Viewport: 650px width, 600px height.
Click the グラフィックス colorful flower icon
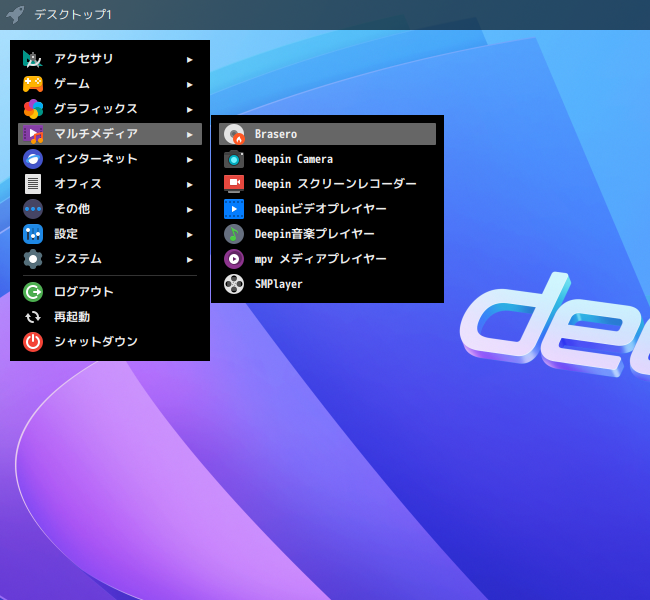[33, 109]
